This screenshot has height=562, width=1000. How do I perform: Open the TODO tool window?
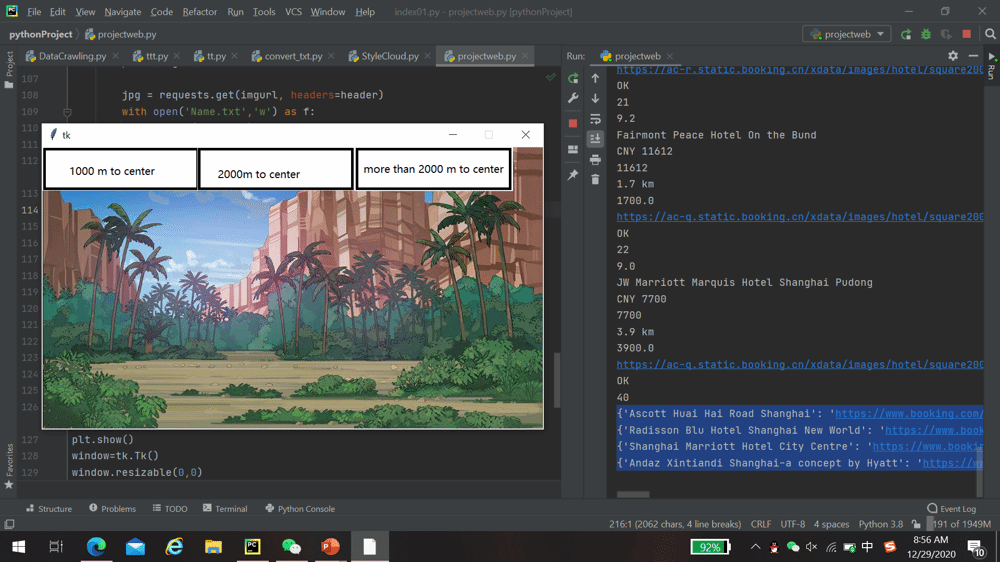[x=170, y=508]
